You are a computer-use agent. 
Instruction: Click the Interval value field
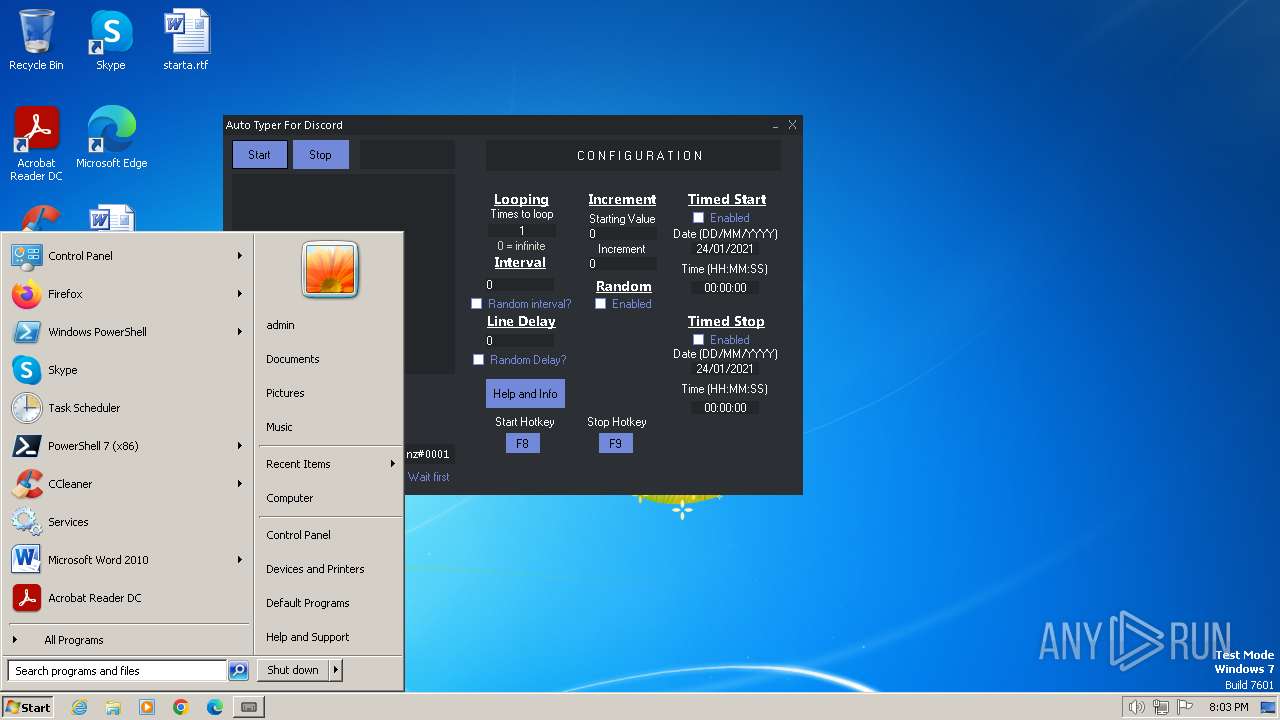tap(519, 285)
